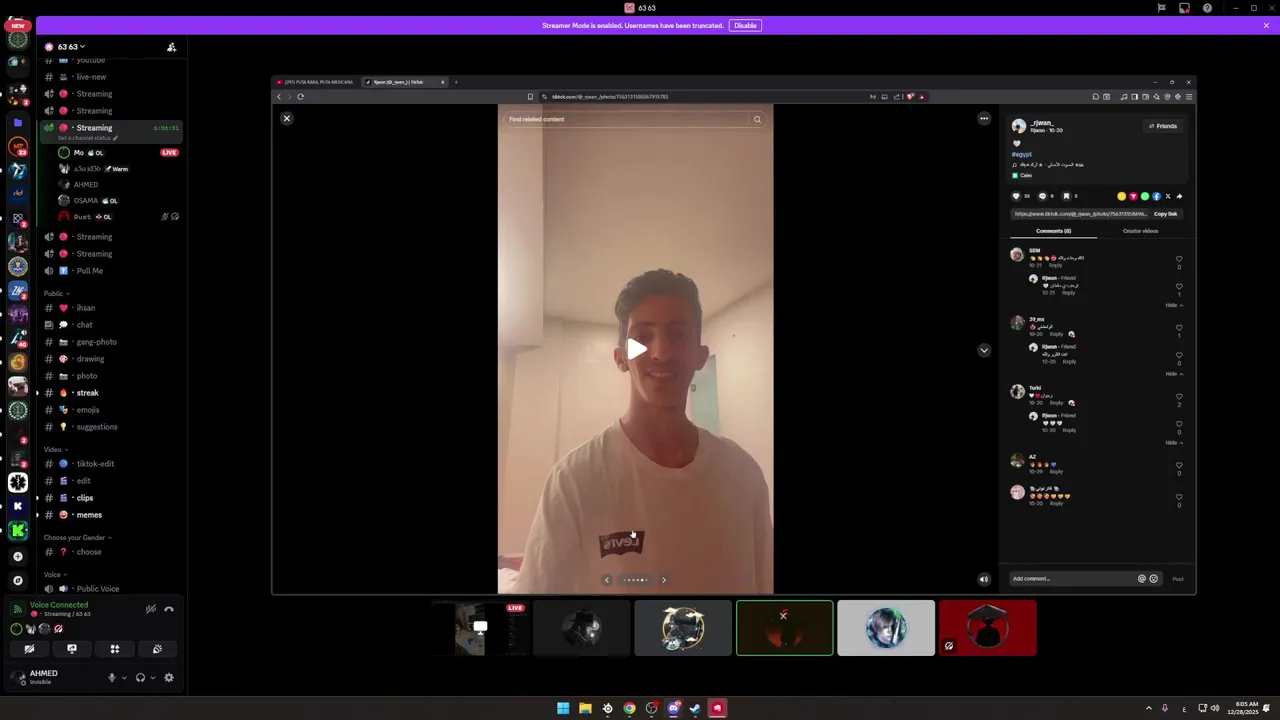
Task: Open Discord user settings gear
Action: coord(169,677)
